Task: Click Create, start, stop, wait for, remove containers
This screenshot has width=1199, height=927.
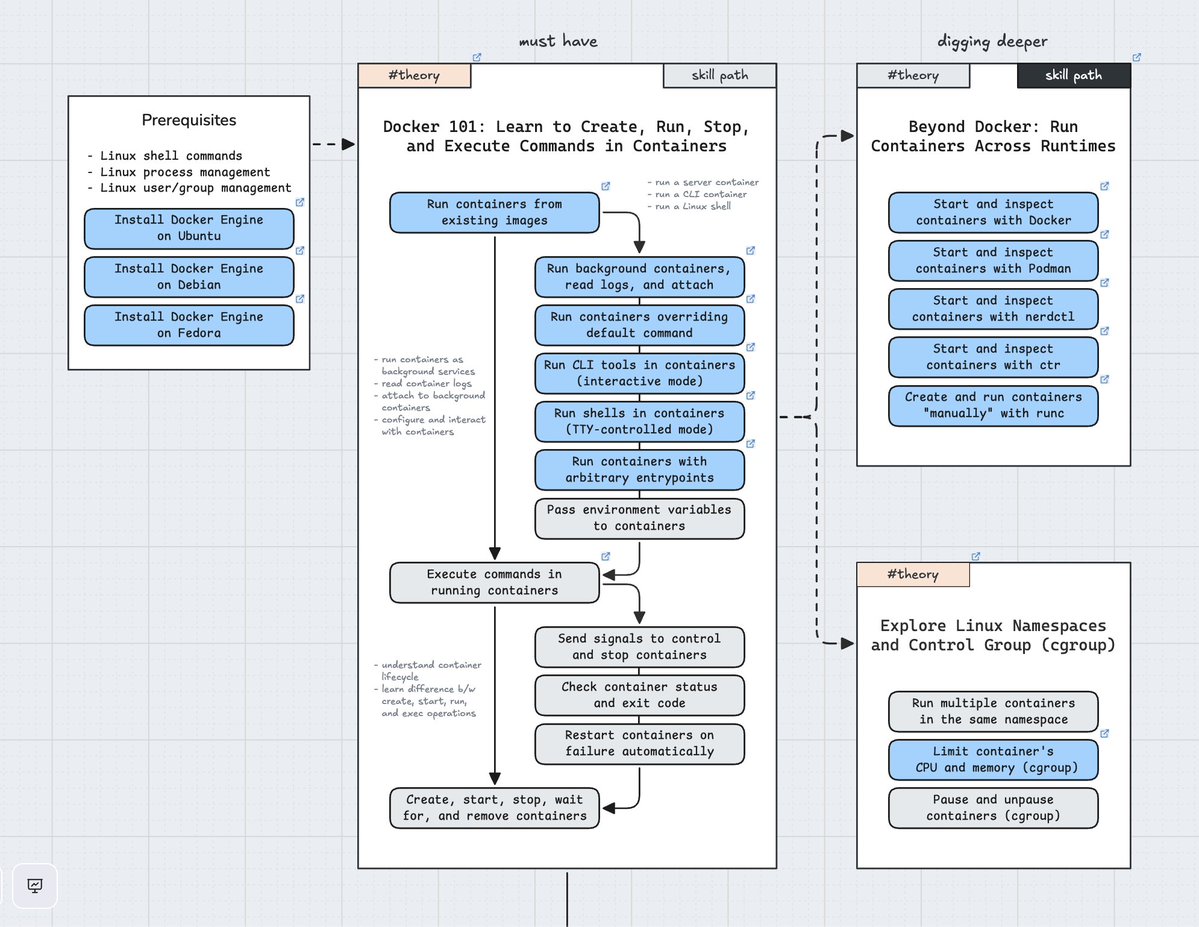Action: [x=495, y=808]
